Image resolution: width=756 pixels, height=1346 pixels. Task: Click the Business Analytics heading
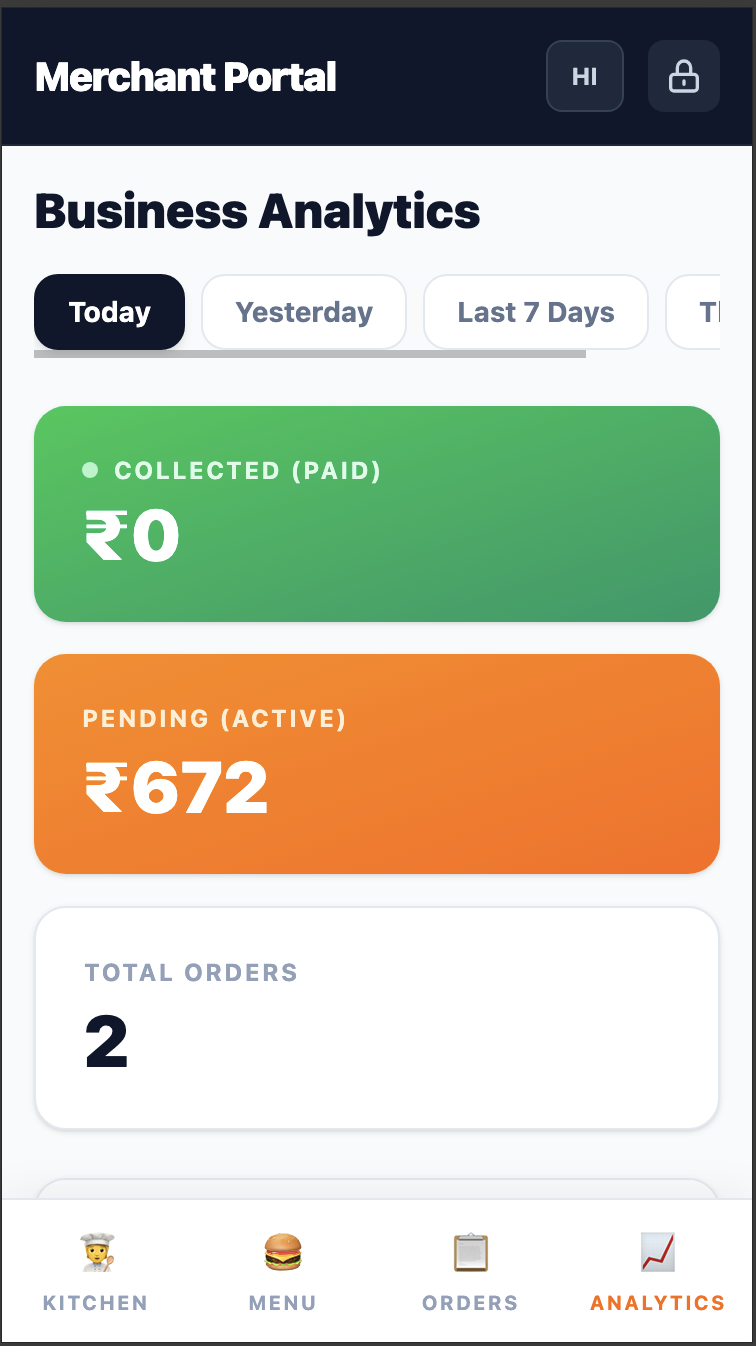(258, 212)
